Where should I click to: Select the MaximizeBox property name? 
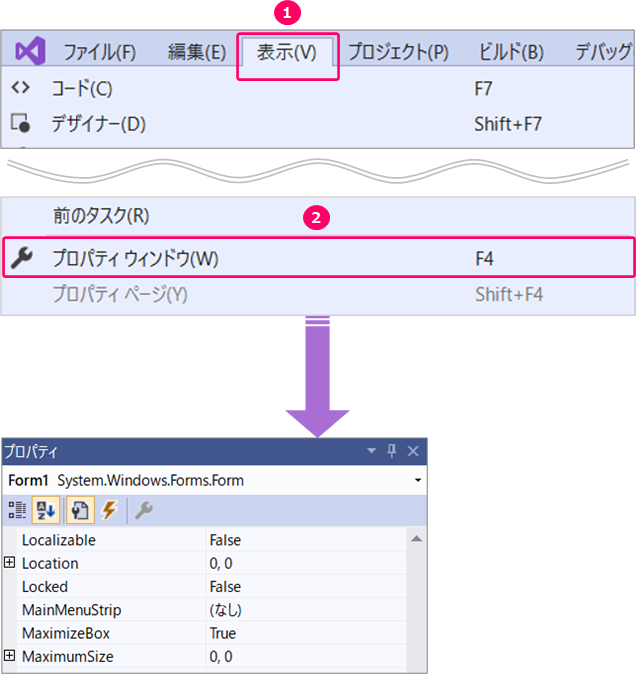pos(66,633)
